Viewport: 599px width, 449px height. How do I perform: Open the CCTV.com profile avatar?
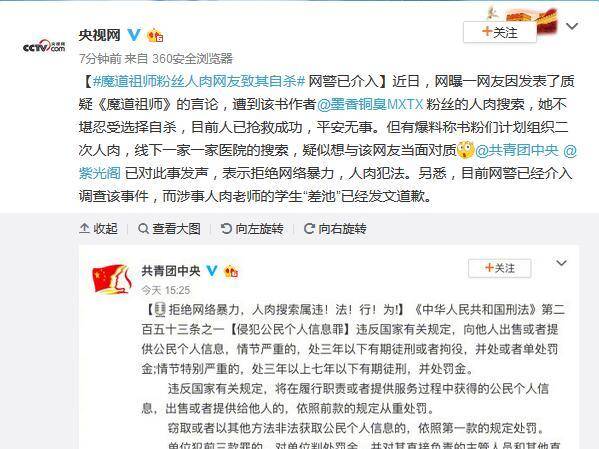[44, 46]
